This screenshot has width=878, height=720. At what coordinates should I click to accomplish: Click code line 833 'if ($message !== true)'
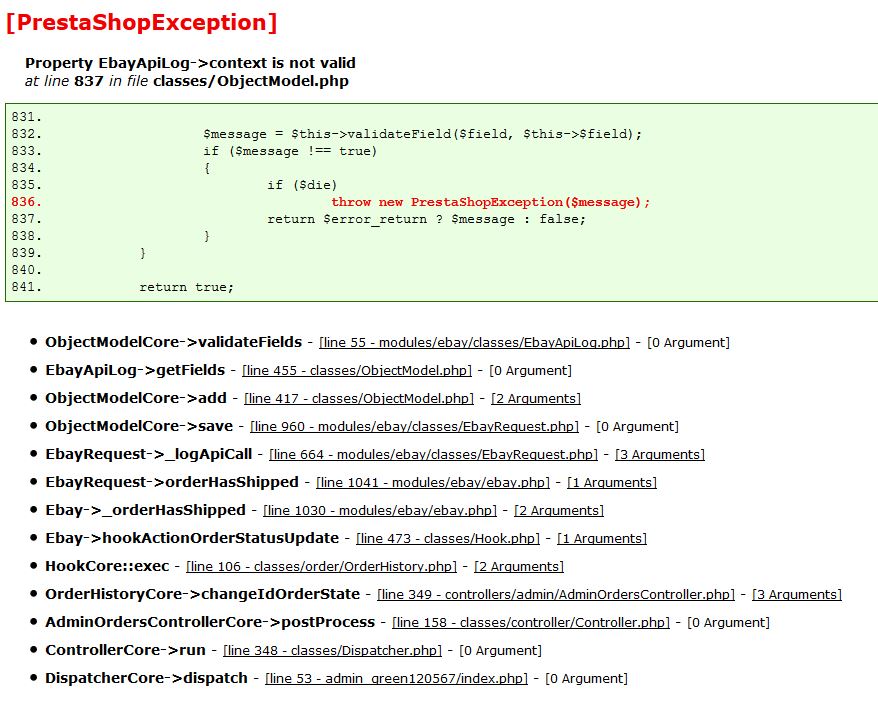click(290, 151)
